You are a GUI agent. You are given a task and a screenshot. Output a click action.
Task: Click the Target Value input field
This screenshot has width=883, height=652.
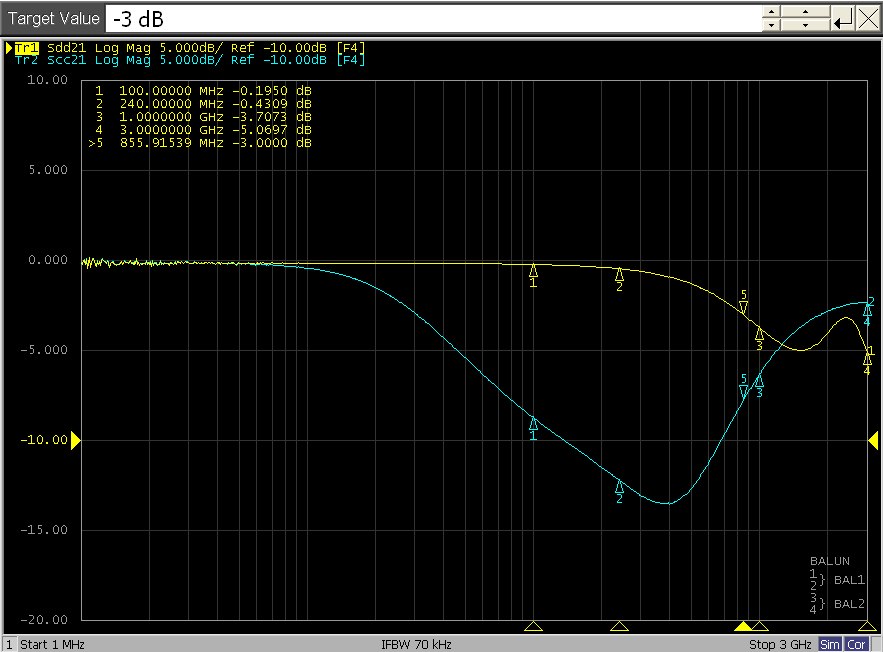432,18
